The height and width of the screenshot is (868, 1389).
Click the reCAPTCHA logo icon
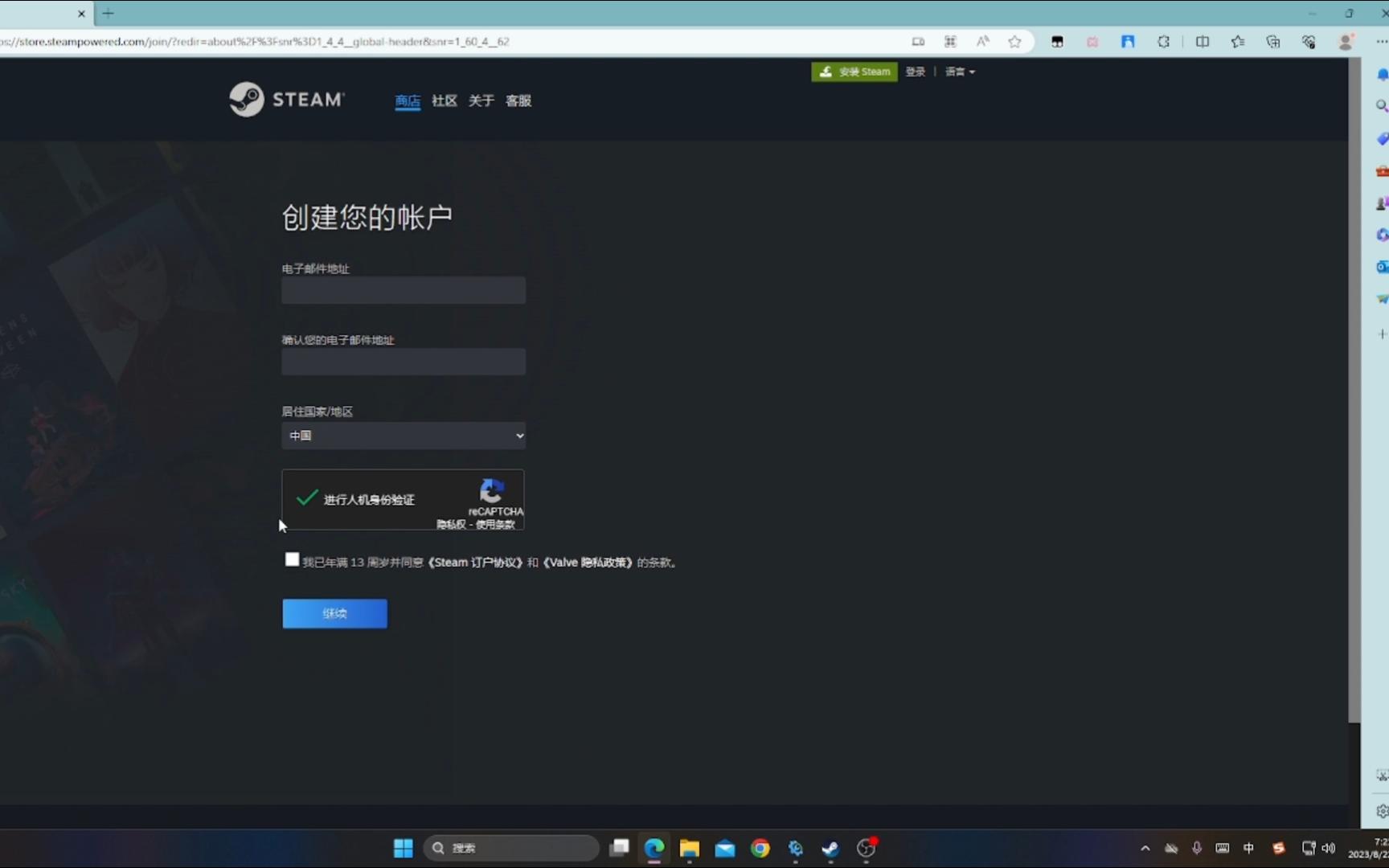(492, 490)
